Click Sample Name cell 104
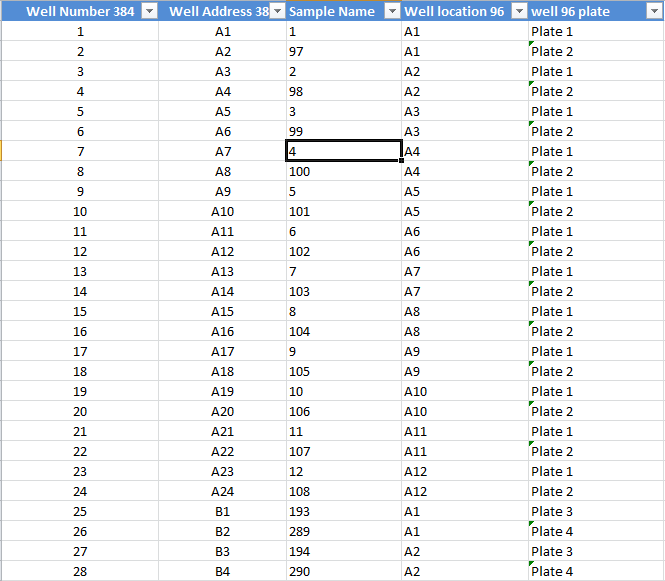 coord(344,331)
